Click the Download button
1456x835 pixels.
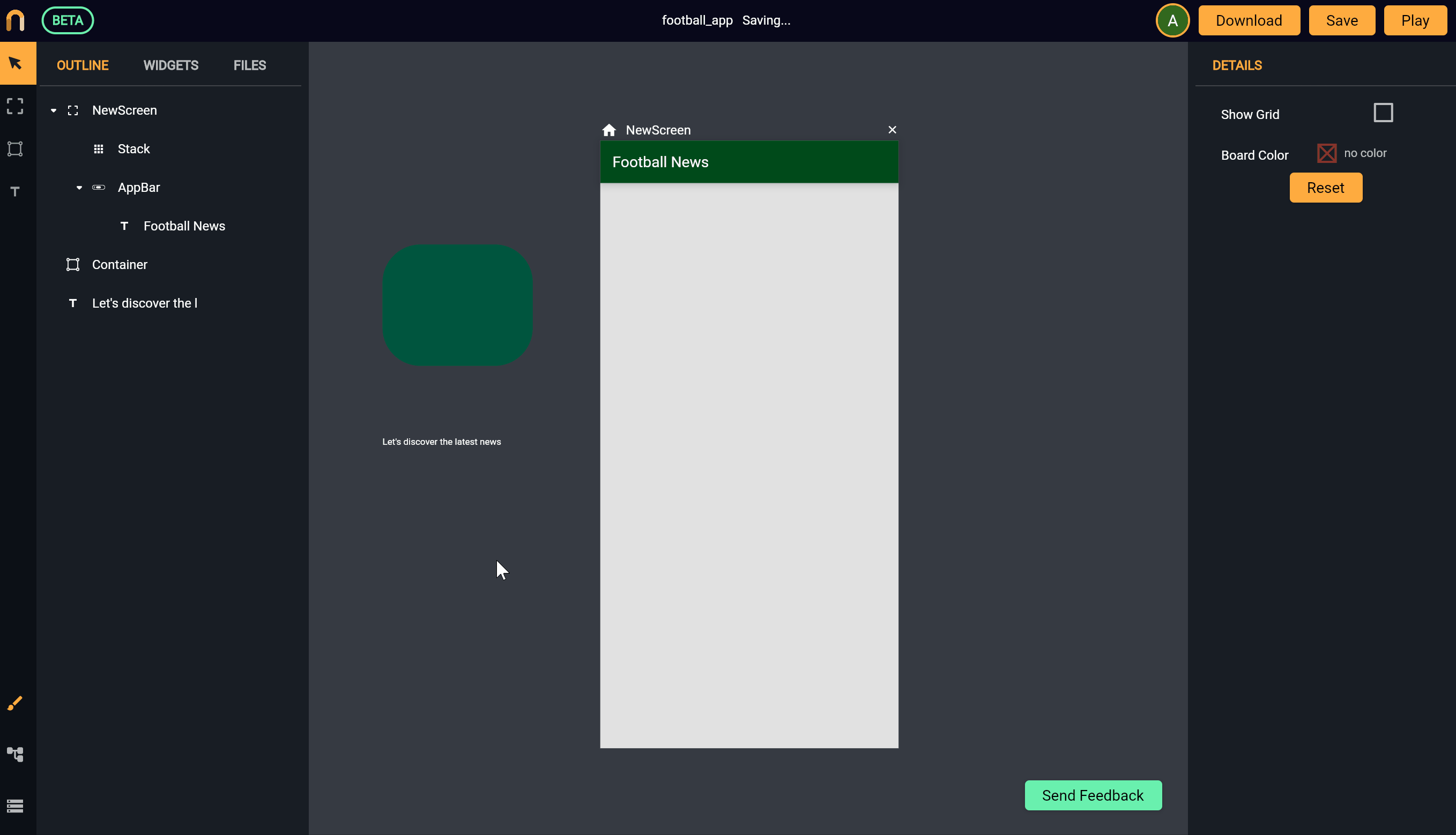1249,21
